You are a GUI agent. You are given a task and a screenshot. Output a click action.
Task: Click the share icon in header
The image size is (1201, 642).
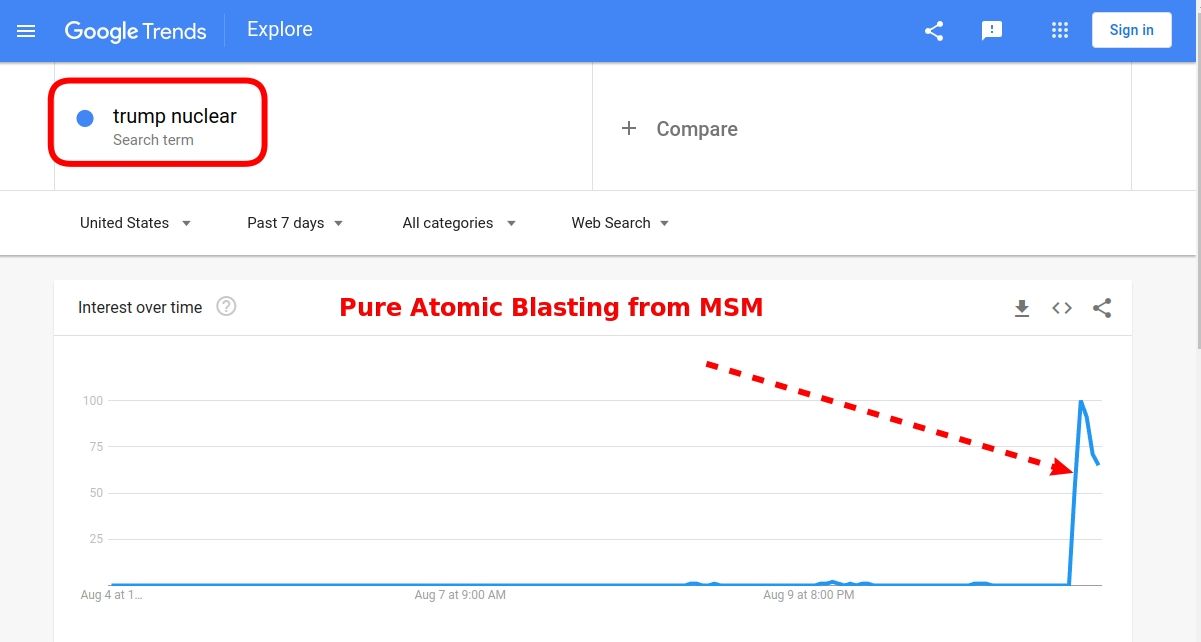(934, 31)
